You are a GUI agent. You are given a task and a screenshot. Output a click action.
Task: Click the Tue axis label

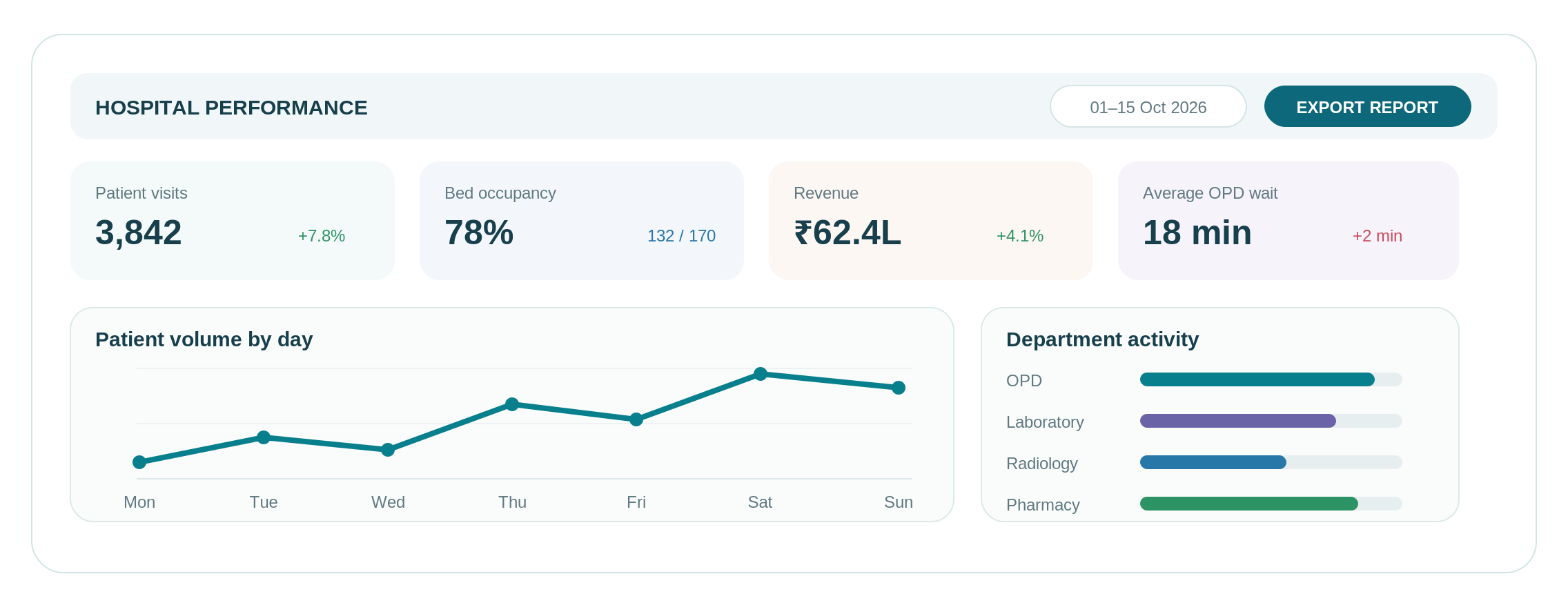[x=264, y=502]
